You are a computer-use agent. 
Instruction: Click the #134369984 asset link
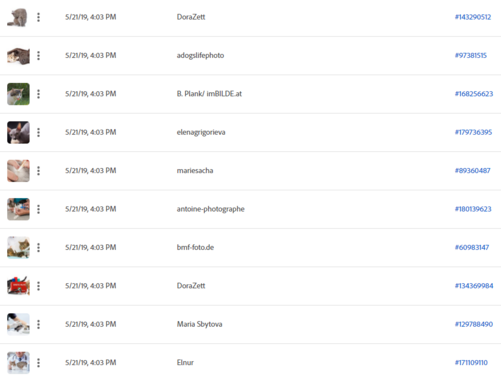pyautogui.click(x=474, y=286)
